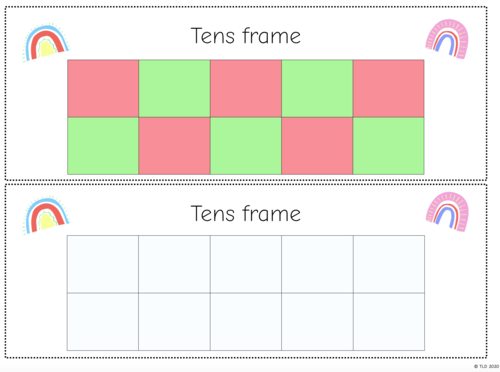Viewport: 500px width, 372px height.
Task: Click the top-left empty cell of blank frame
Action: point(103,264)
